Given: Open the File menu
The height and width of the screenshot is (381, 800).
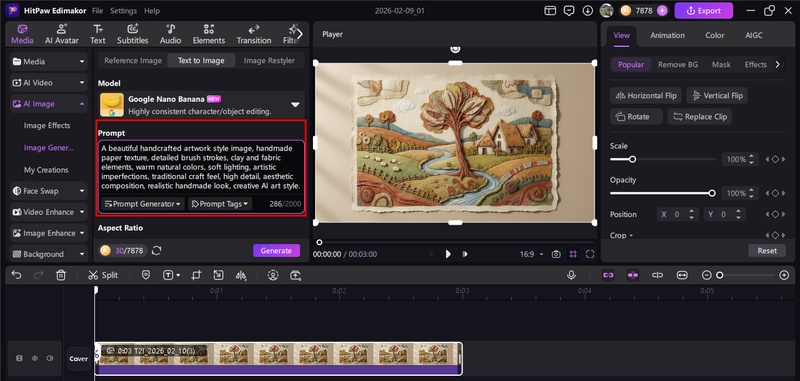Looking at the screenshot, I should click(97, 11).
